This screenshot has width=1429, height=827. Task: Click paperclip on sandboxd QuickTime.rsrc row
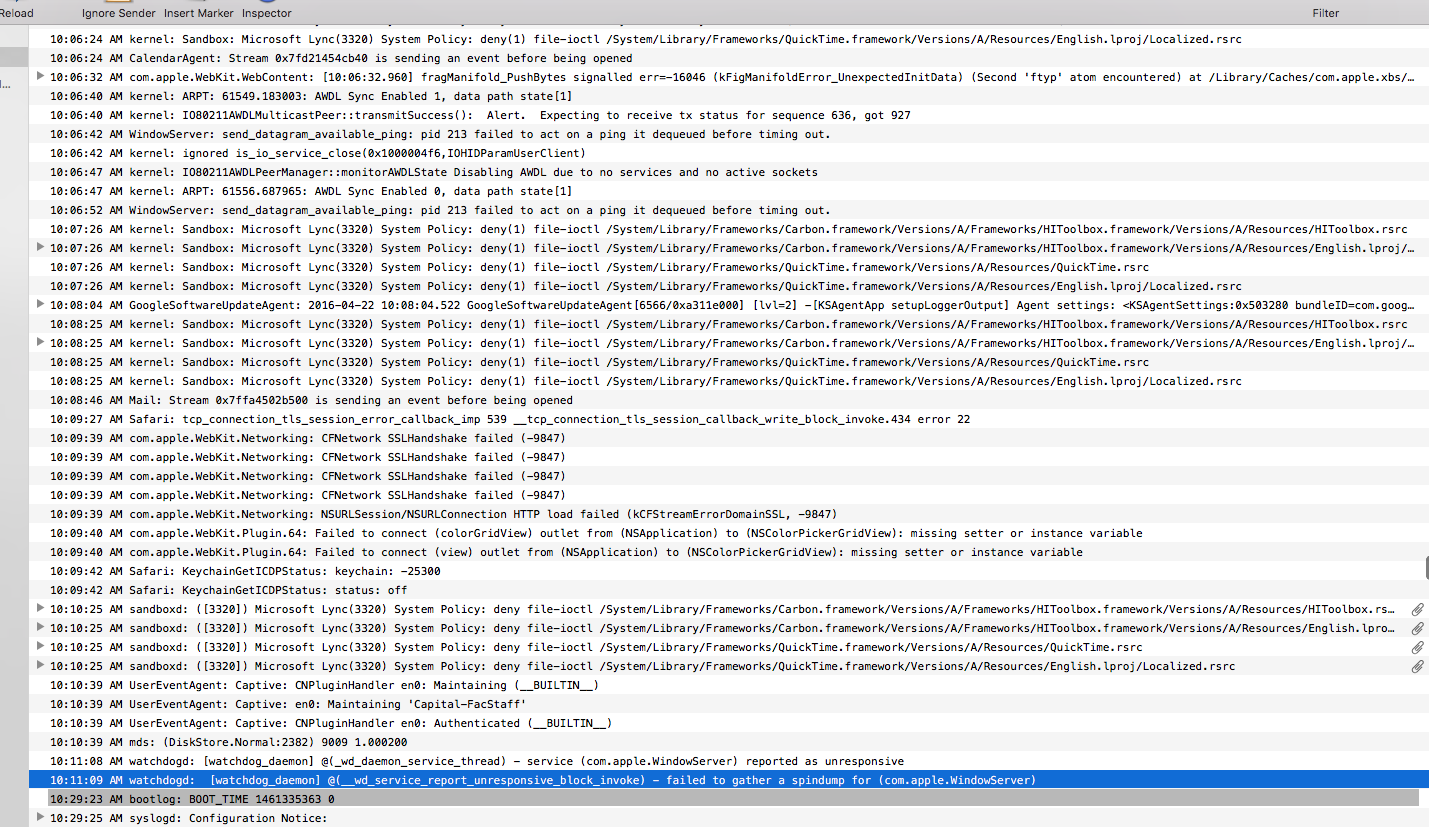(x=1417, y=648)
